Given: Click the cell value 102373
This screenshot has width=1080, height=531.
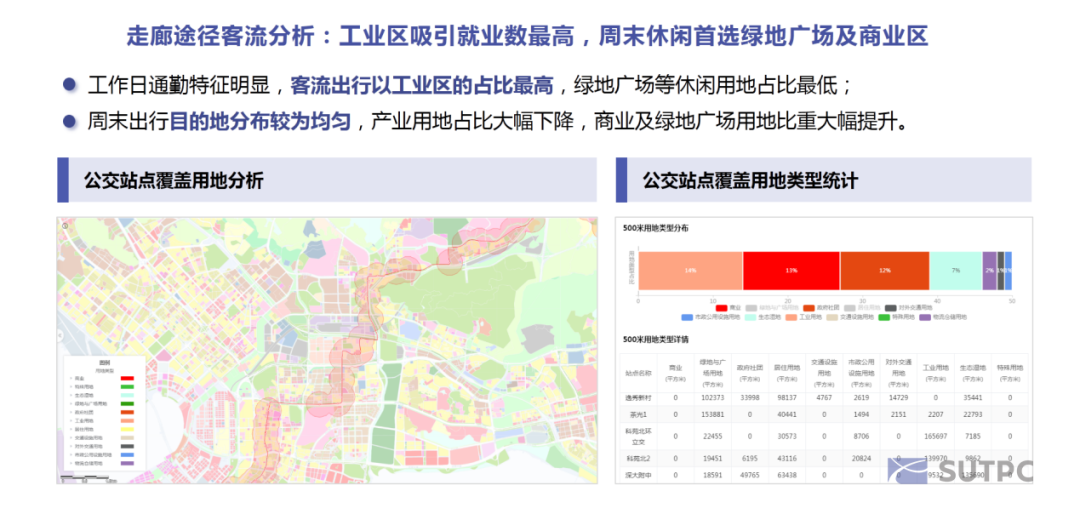Looking at the screenshot, I should (713, 398).
